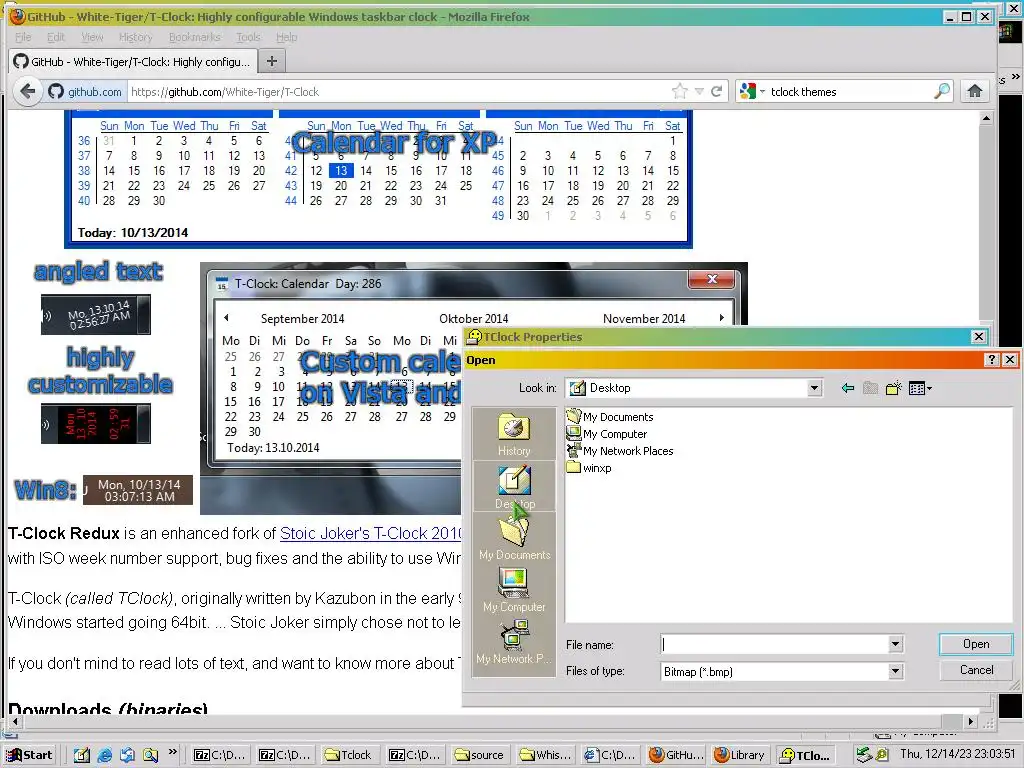This screenshot has height=768, width=1024.
Task: Click the Windows Start button
Action: point(29,755)
